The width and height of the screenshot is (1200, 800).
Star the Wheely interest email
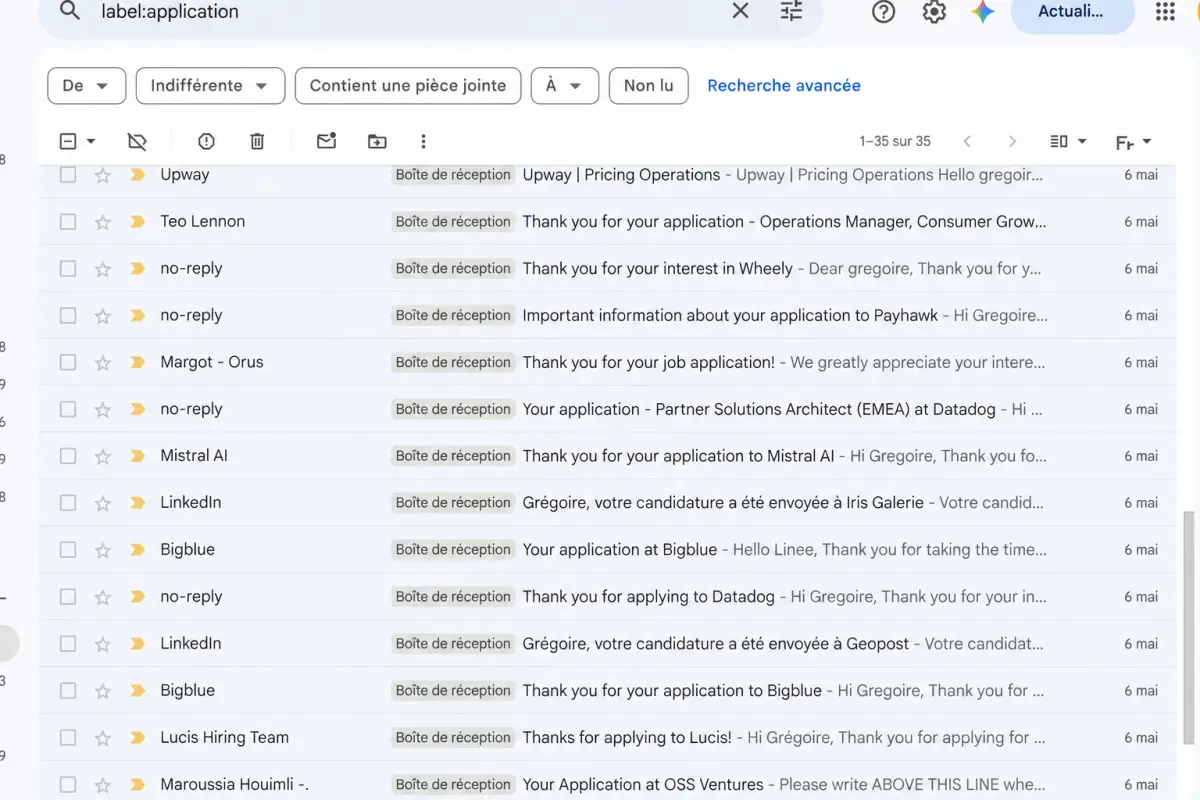(x=102, y=268)
